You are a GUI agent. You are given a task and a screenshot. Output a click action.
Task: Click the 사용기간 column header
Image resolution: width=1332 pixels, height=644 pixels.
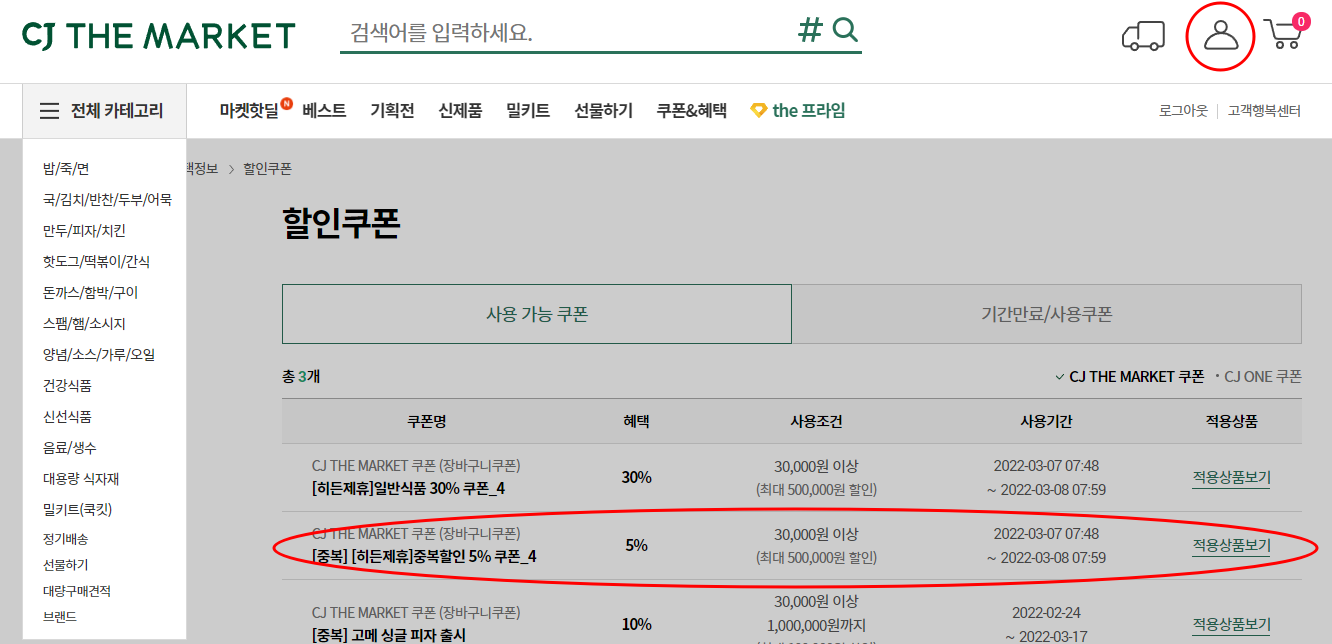click(x=1046, y=422)
